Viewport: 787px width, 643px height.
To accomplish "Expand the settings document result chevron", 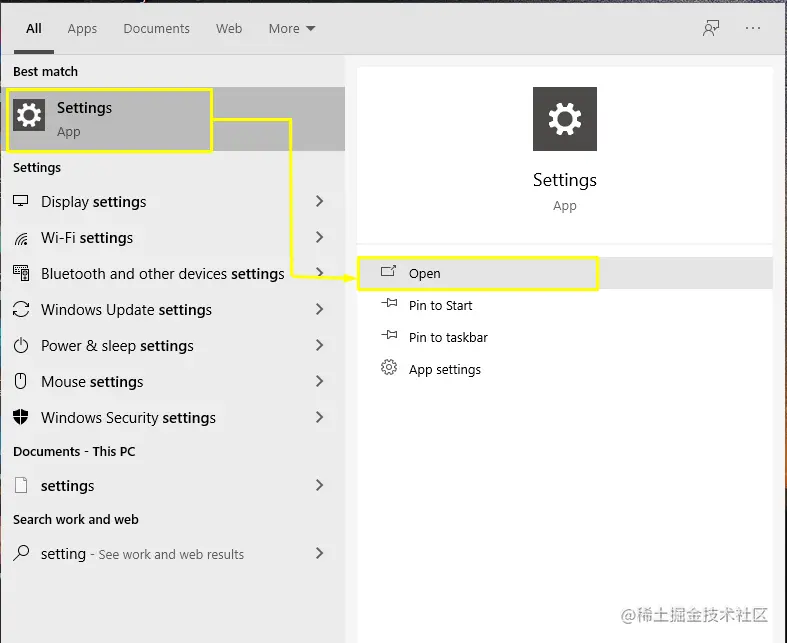I will (x=319, y=485).
